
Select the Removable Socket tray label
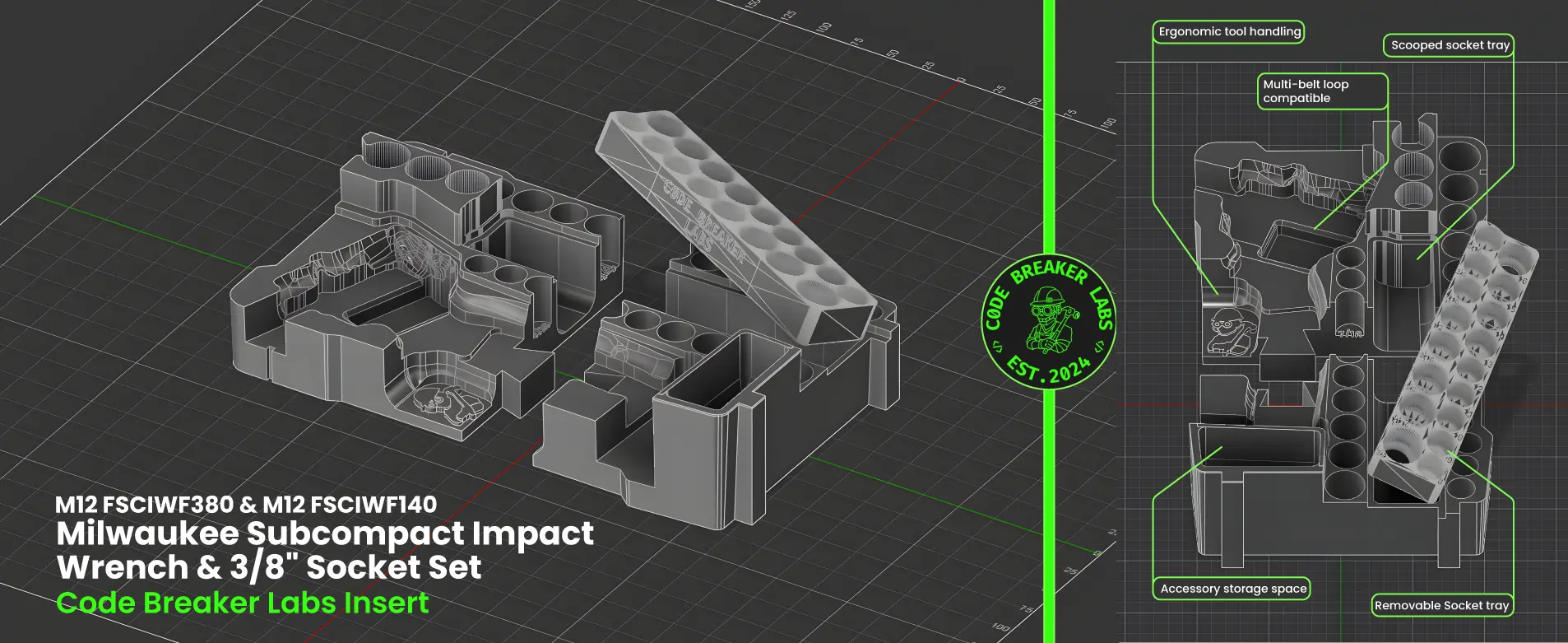pyautogui.click(x=1441, y=605)
